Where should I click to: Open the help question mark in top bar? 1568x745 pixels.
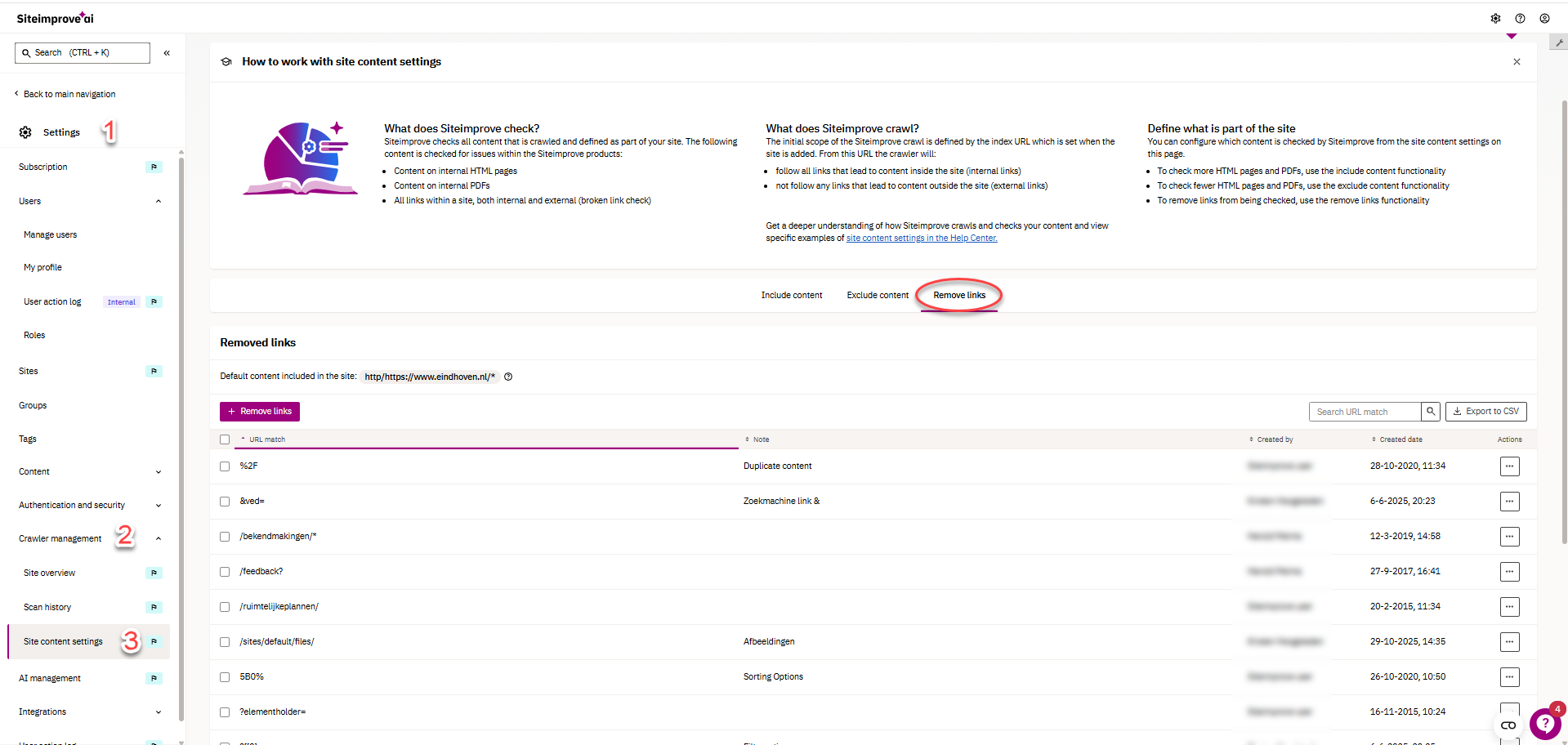(1520, 19)
